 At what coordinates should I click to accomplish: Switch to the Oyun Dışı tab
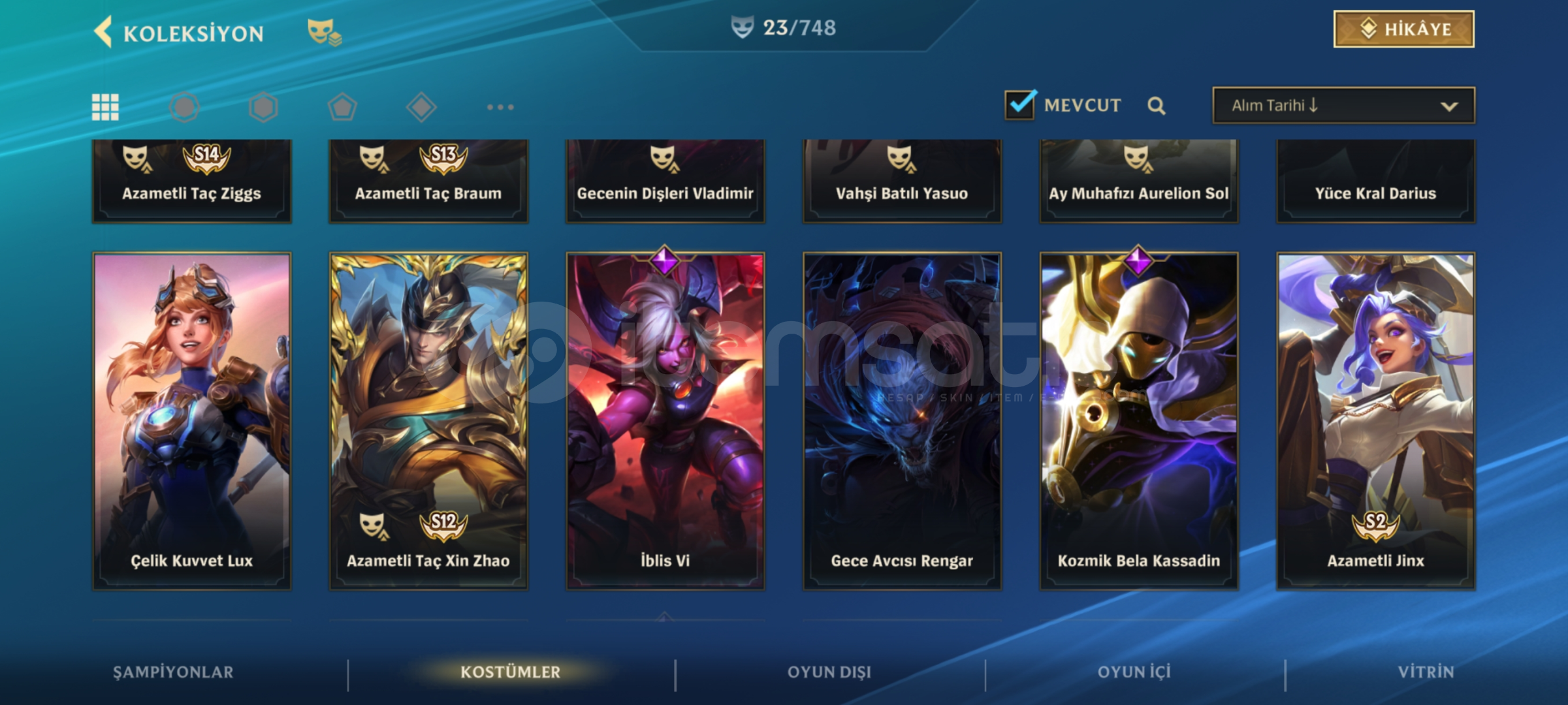coord(829,672)
